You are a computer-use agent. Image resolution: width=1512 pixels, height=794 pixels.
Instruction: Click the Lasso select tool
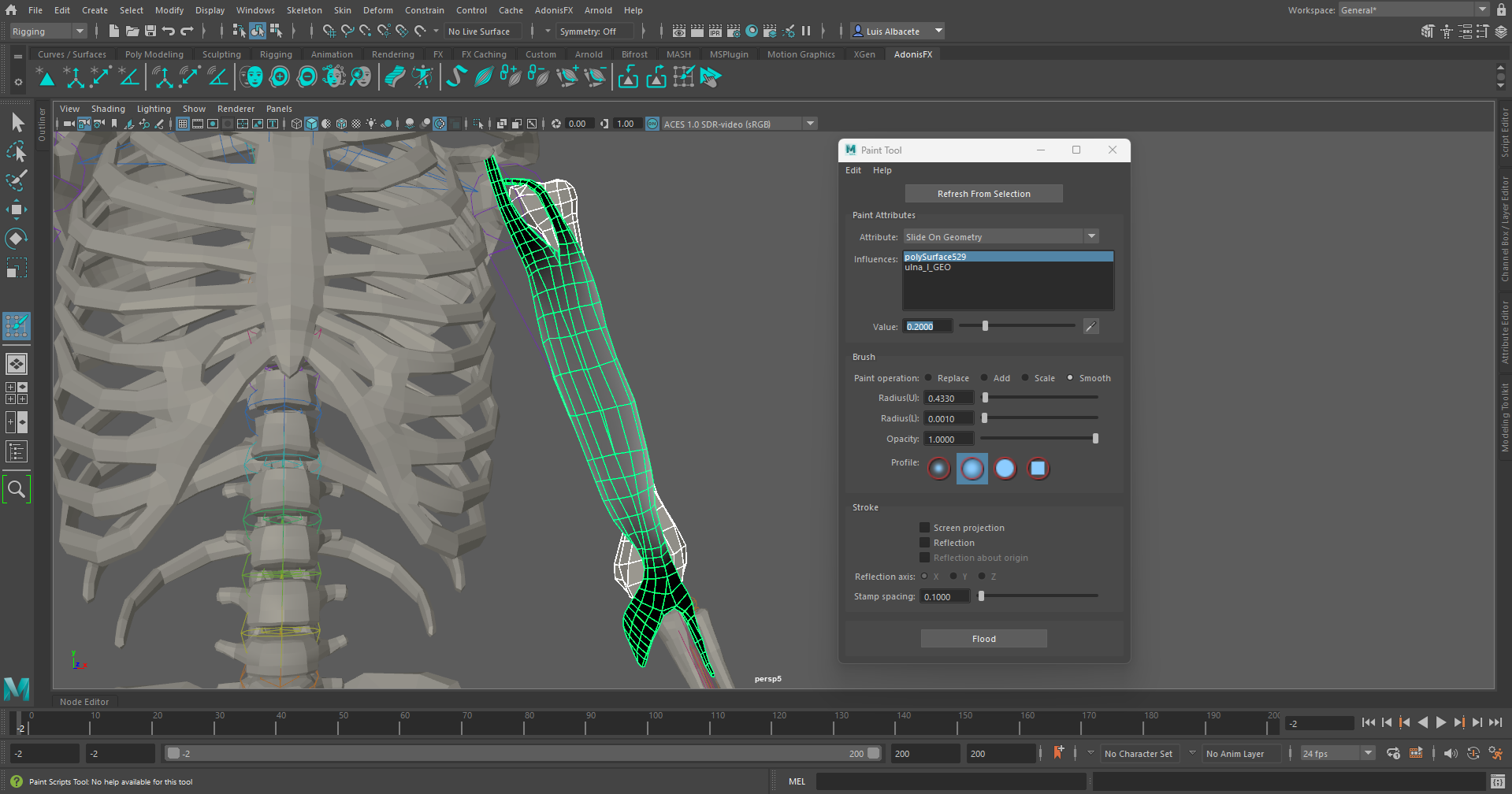click(17, 151)
